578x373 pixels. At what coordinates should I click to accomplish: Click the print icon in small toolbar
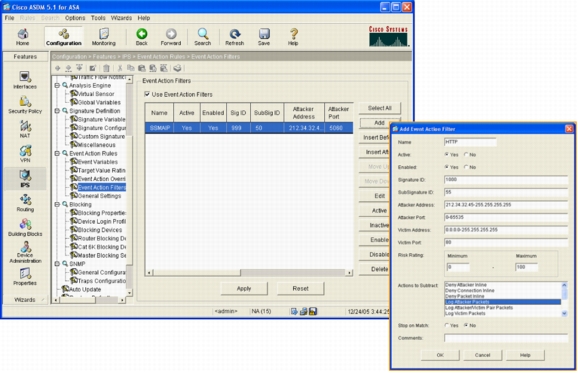pyautogui.click(x=177, y=68)
